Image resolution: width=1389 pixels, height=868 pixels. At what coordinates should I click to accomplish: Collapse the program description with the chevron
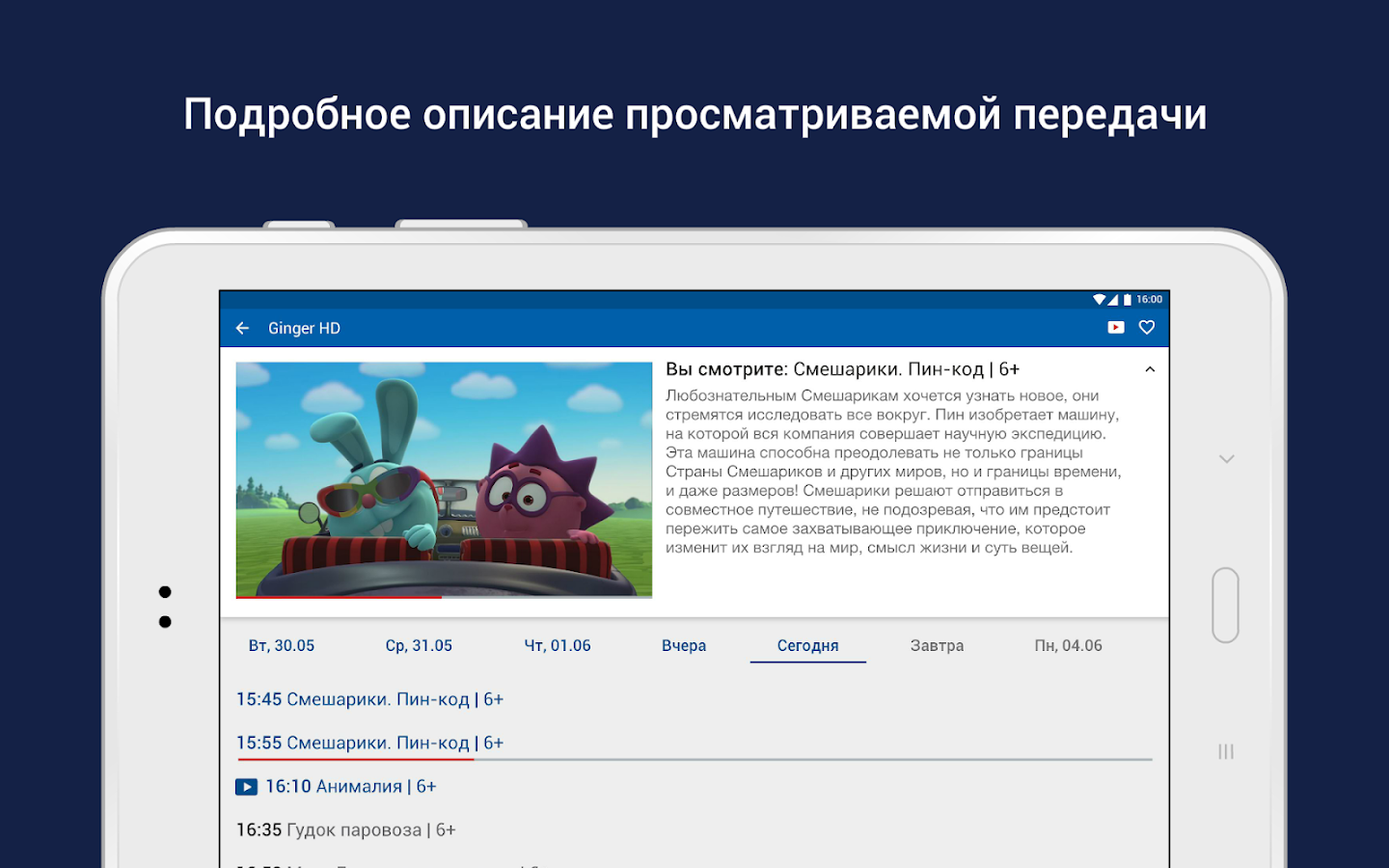(1150, 369)
